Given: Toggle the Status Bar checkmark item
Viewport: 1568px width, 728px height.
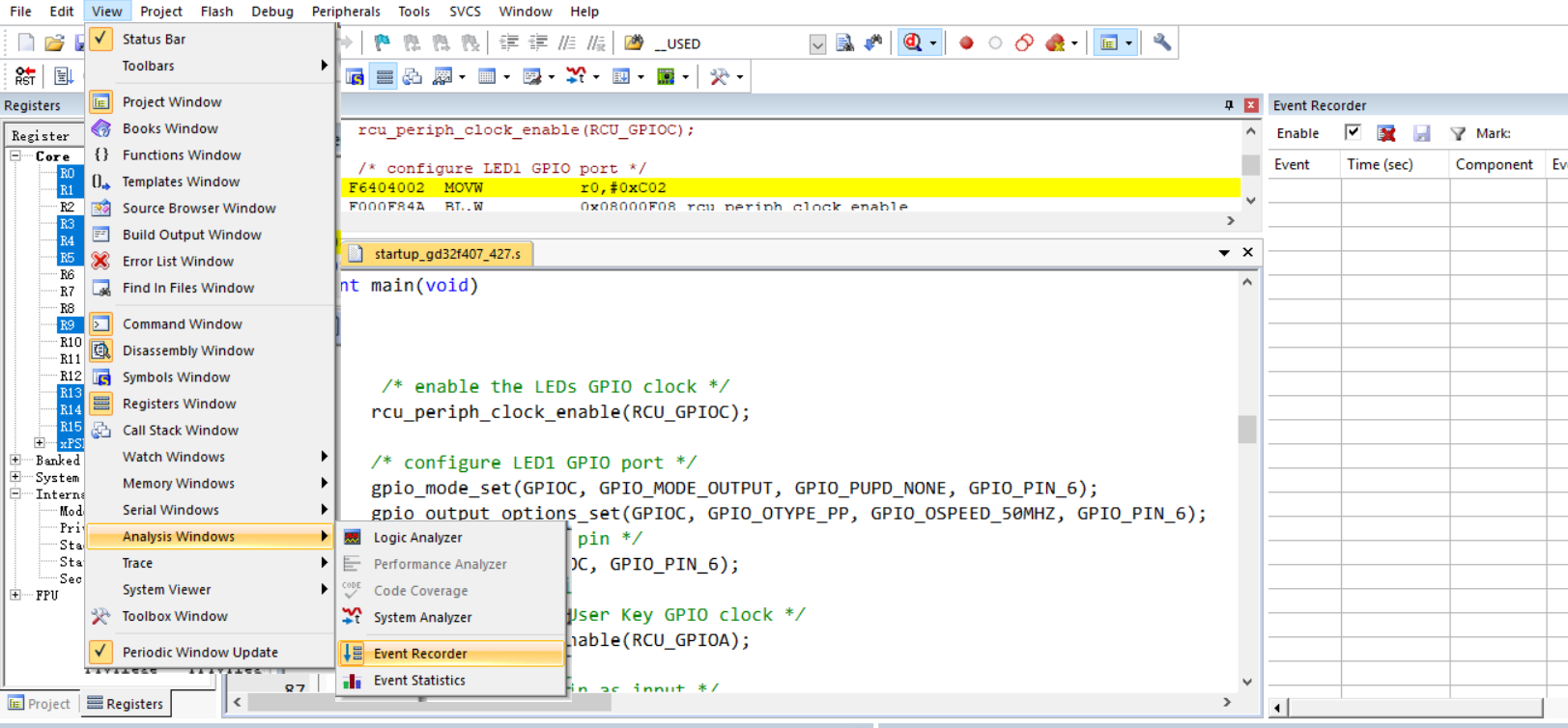Looking at the screenshot, I should (210, 39).
